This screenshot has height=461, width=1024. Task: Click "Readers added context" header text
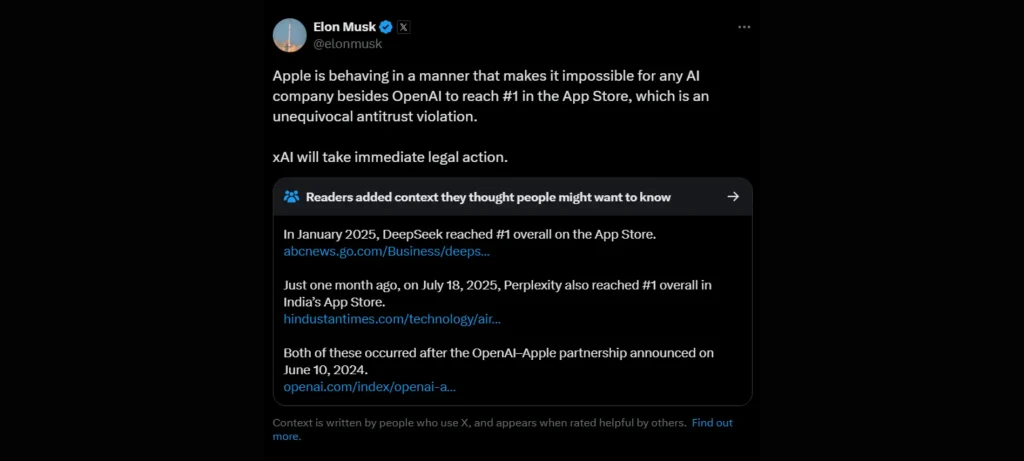[488, 197]
